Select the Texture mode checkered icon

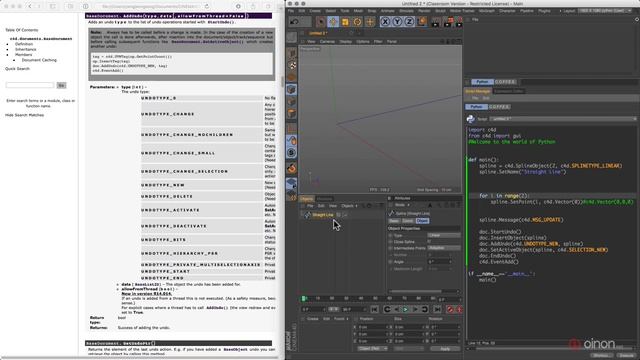291,65
